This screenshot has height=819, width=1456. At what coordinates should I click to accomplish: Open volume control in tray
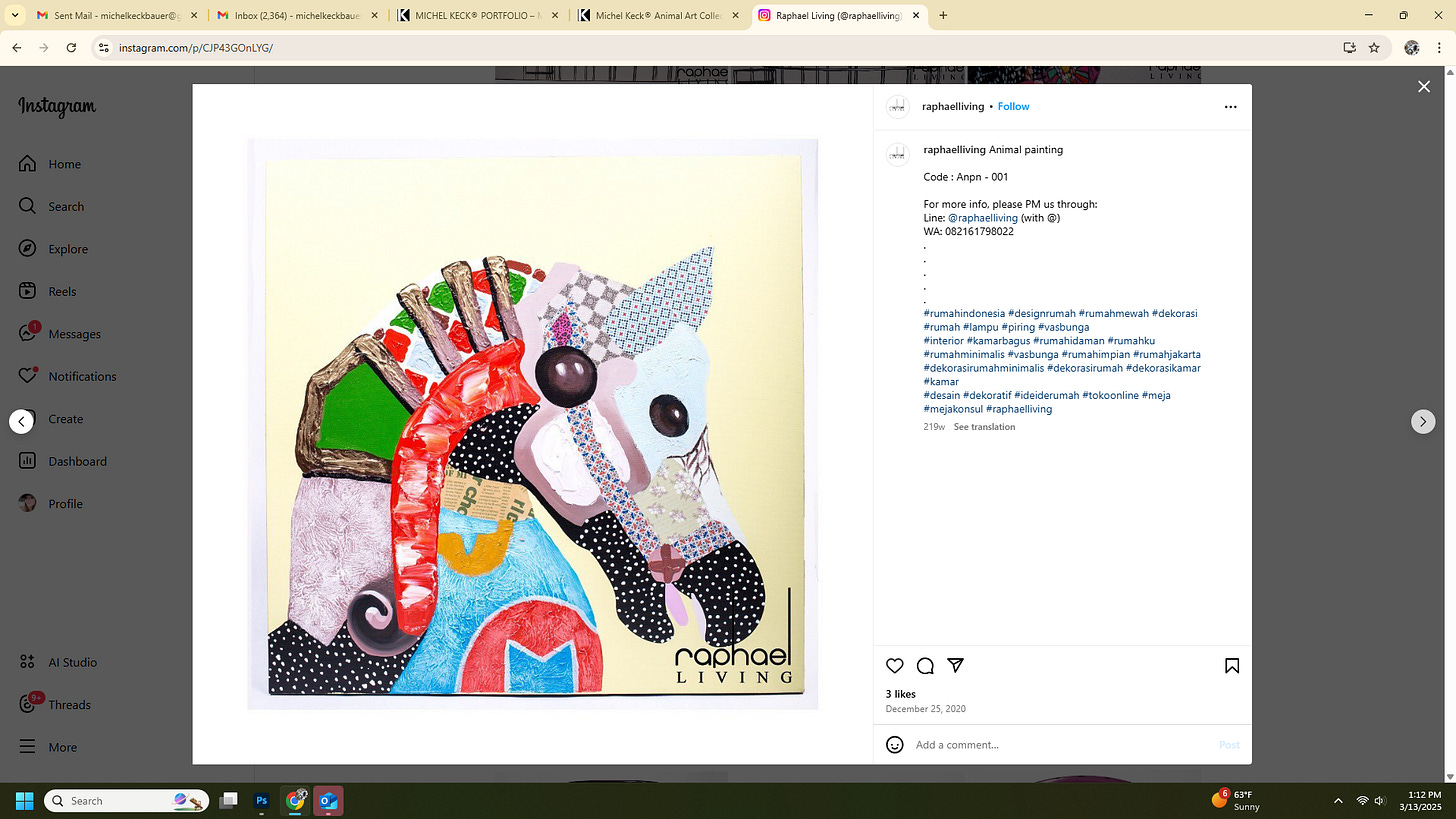[x=1380, y=801]
